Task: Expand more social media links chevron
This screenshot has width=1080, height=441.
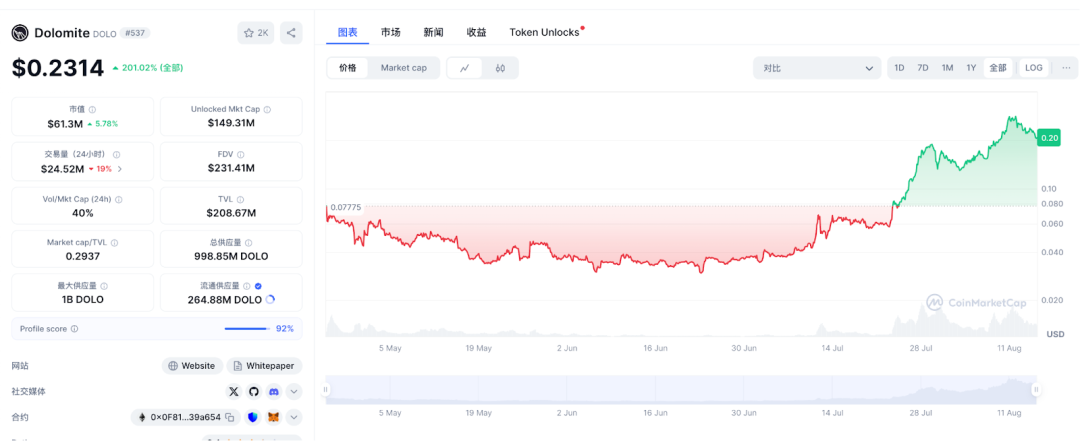Action: tap(293, 391)
